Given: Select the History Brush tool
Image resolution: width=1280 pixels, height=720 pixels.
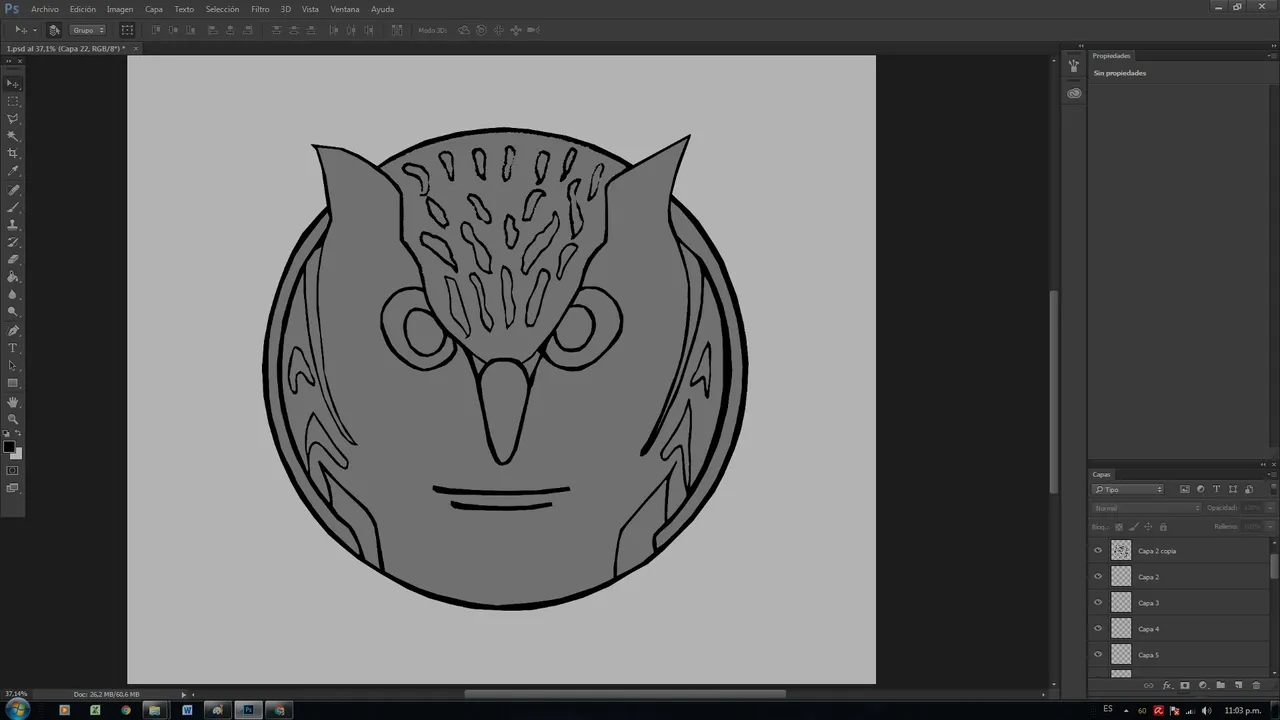Looking at the screenshot, I should [x=13, y=242].
